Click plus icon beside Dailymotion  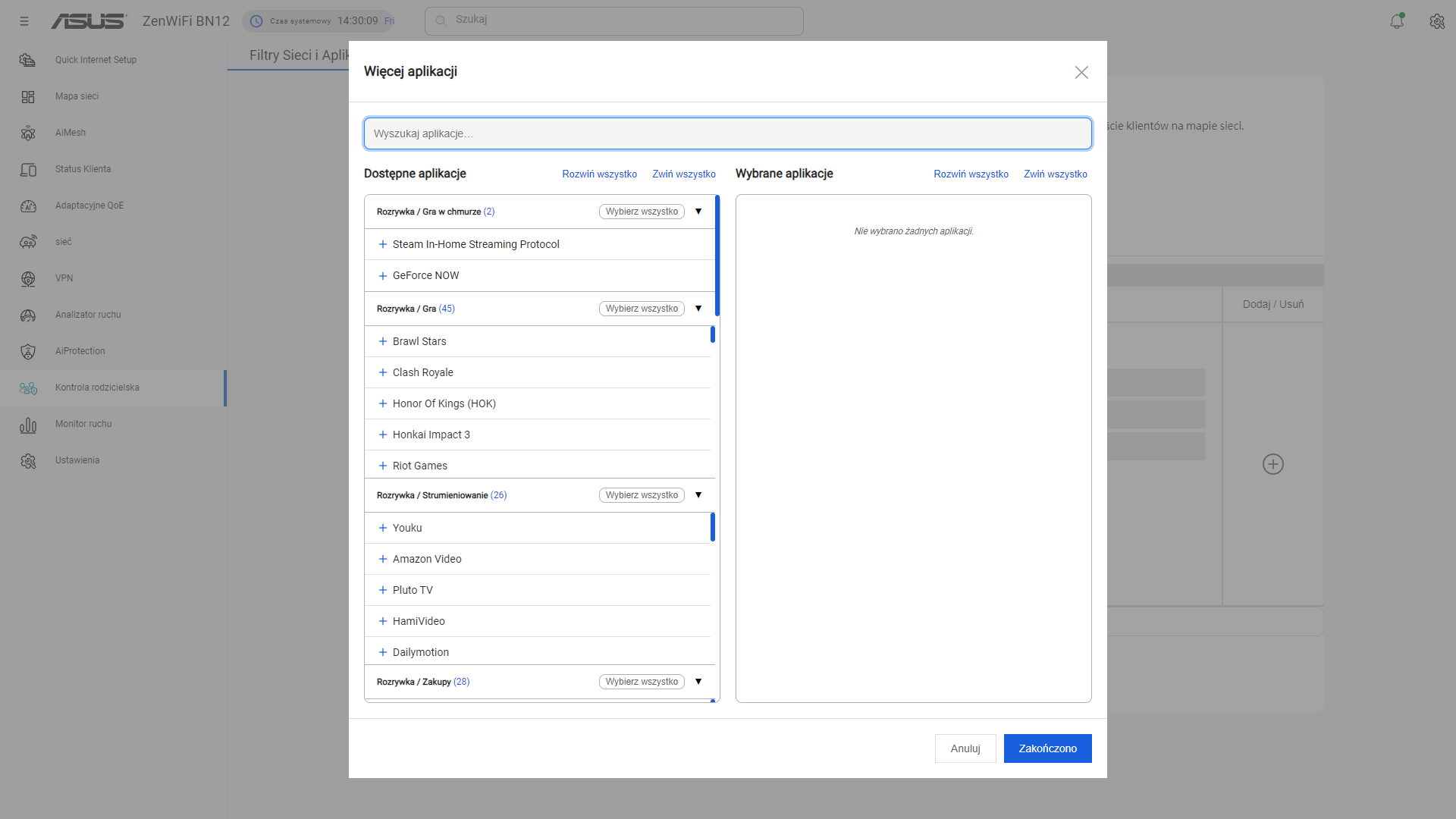[x=383, y=652]
